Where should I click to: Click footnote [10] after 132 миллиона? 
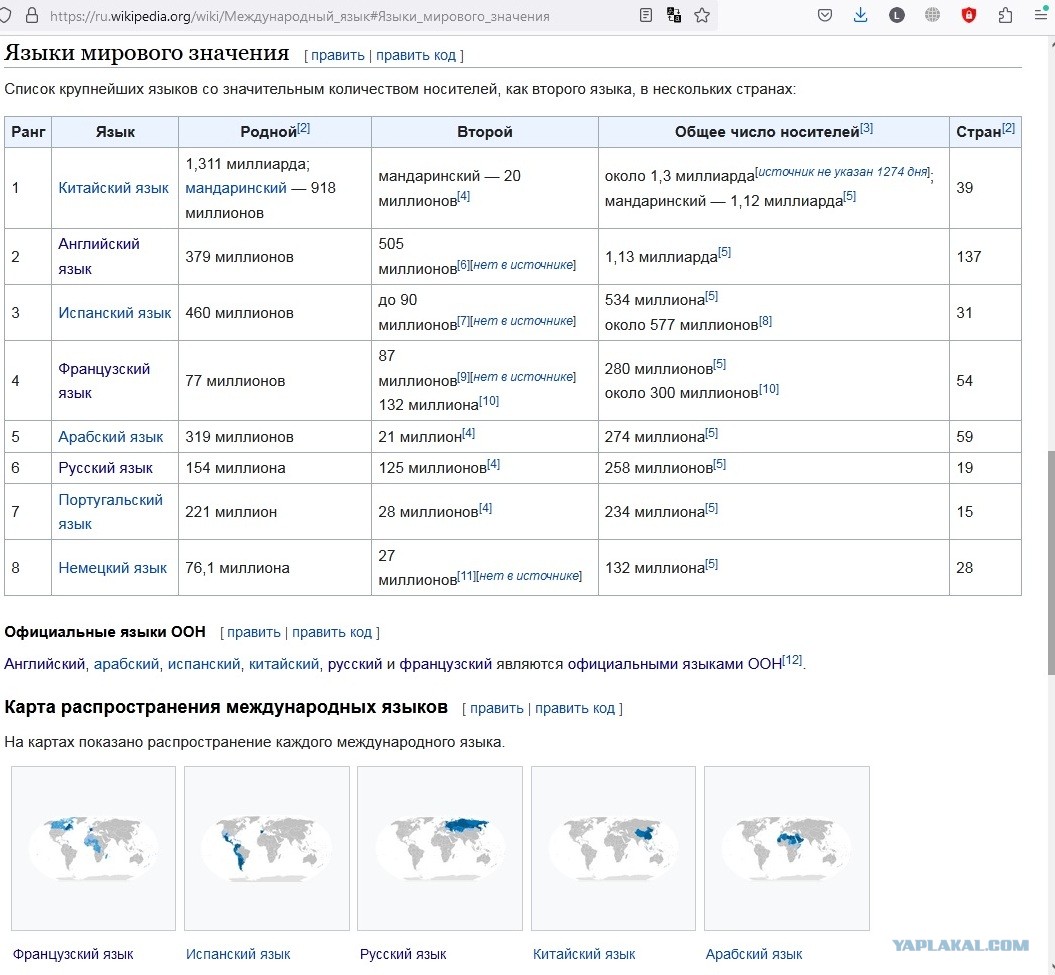coord(488,400)
